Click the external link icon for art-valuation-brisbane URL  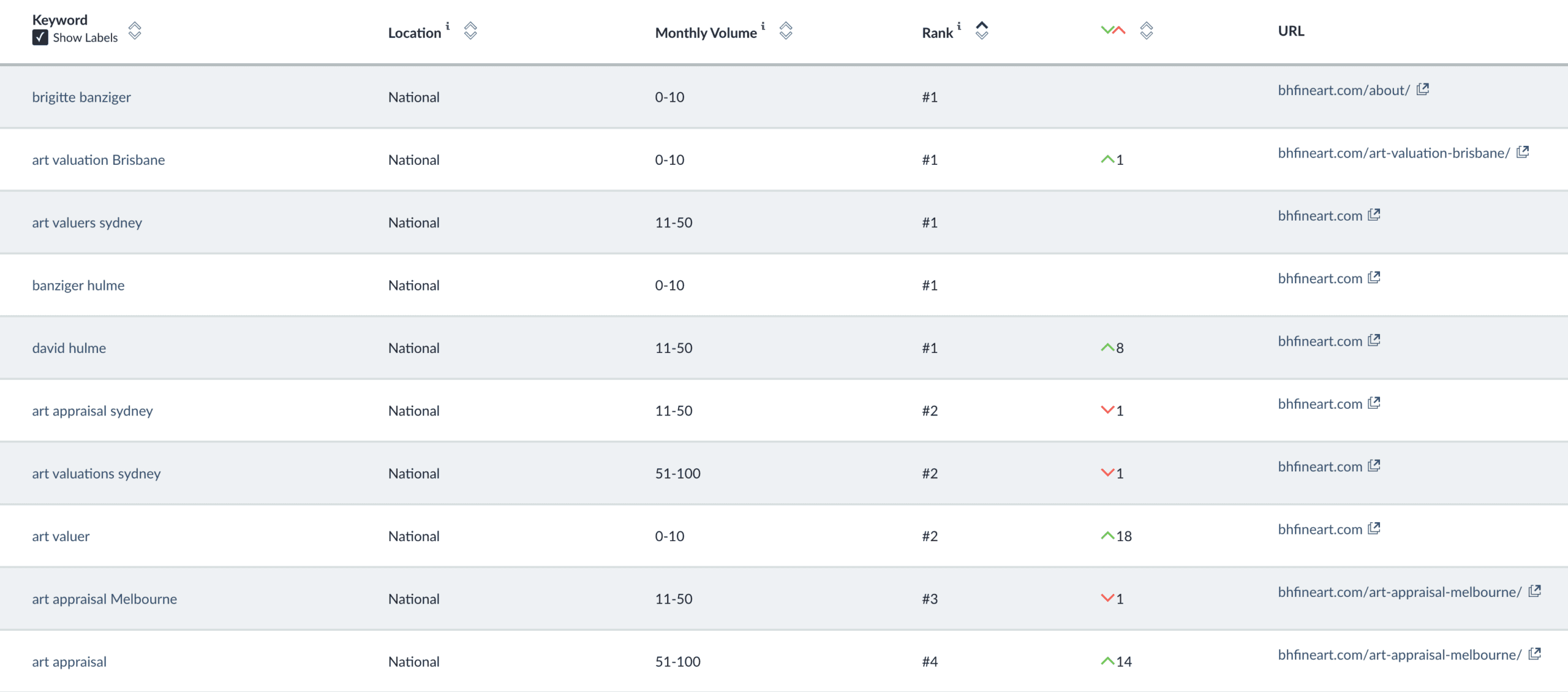(1523, 153)
